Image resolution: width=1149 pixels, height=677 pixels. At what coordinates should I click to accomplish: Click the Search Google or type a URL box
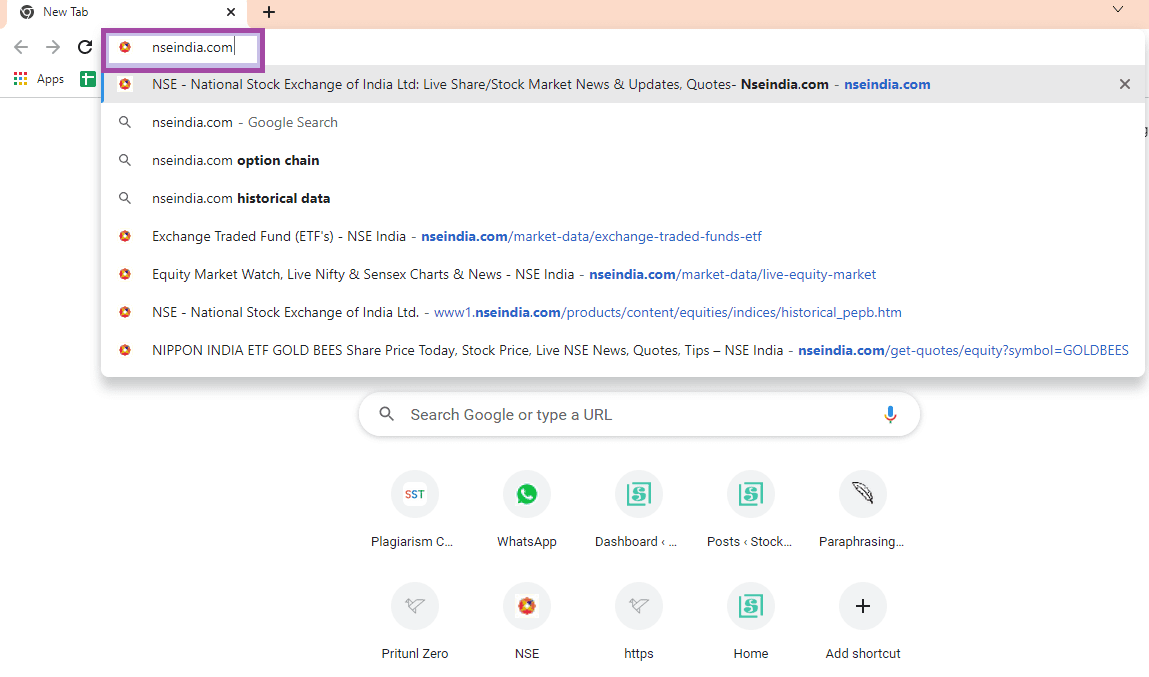639,415
